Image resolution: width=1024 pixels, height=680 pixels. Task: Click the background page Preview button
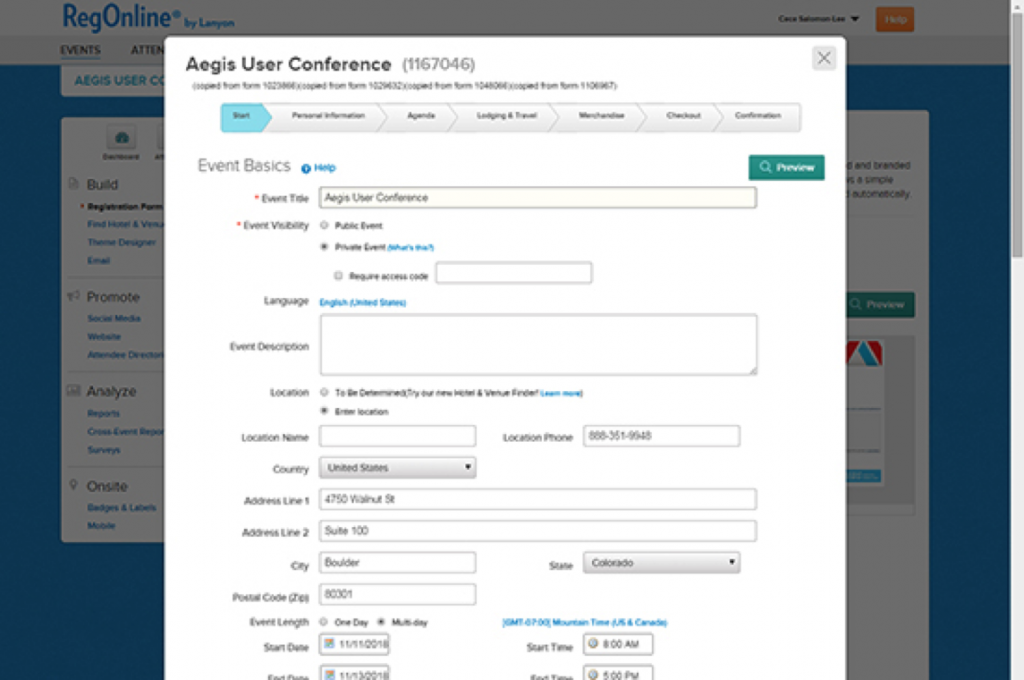click(x=880, y=304)
